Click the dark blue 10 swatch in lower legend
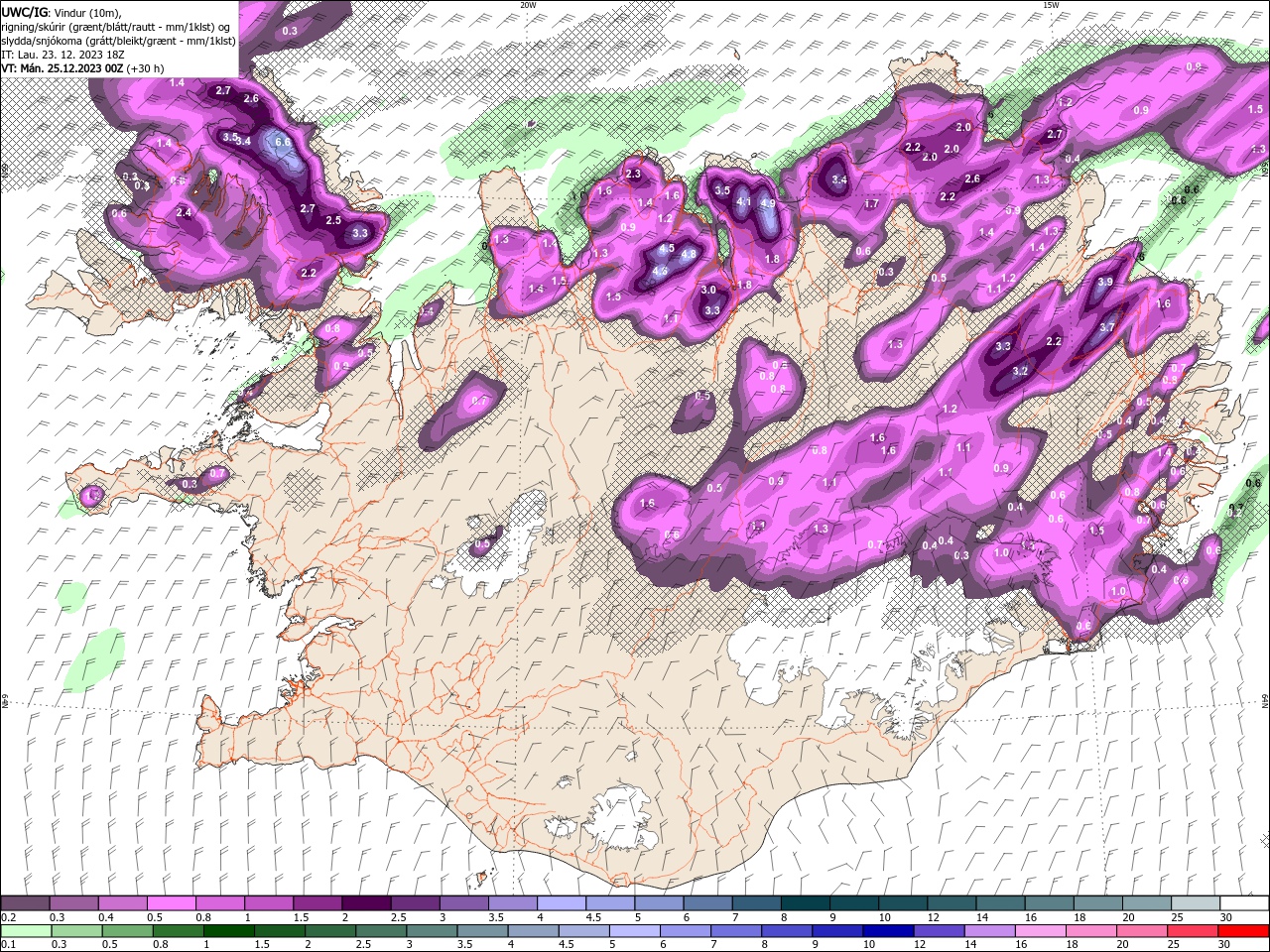 coord(886,930)
